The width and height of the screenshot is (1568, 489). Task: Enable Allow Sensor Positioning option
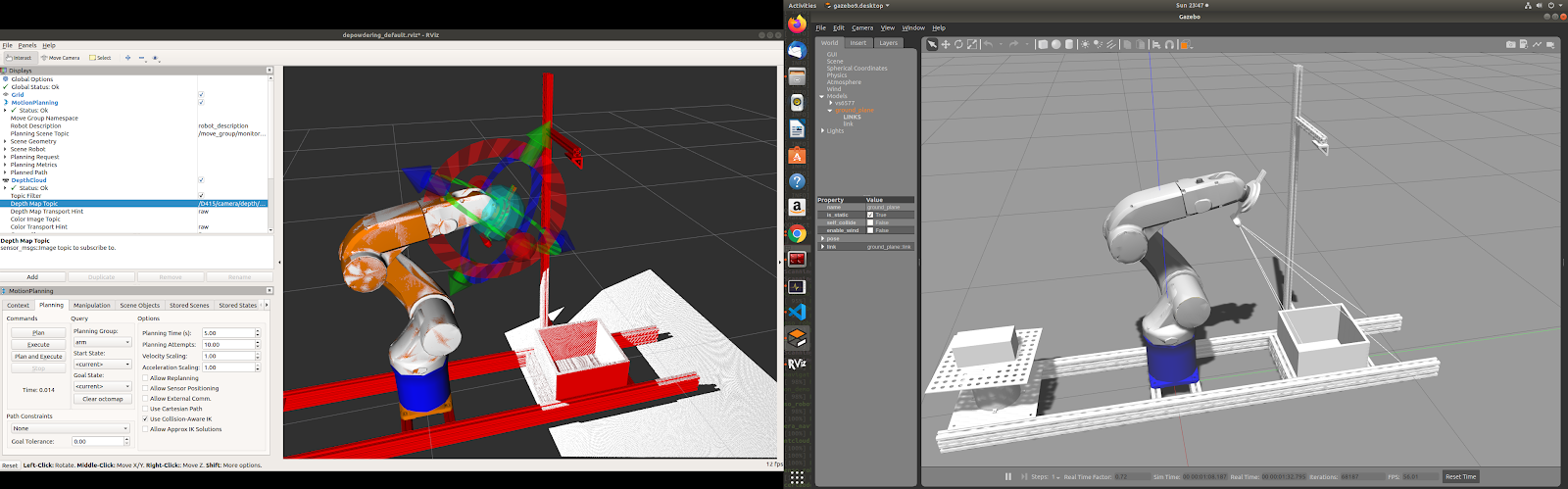click(x=146, y=388)
